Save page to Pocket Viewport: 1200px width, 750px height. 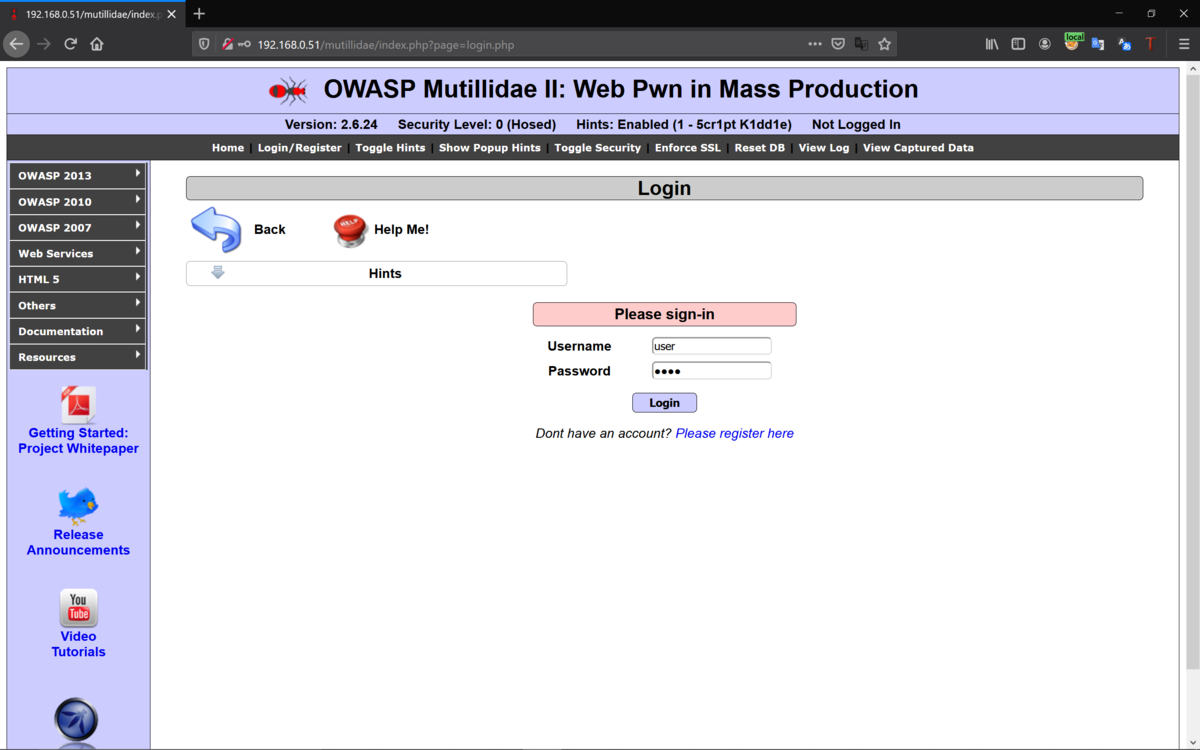click(838, 44)
